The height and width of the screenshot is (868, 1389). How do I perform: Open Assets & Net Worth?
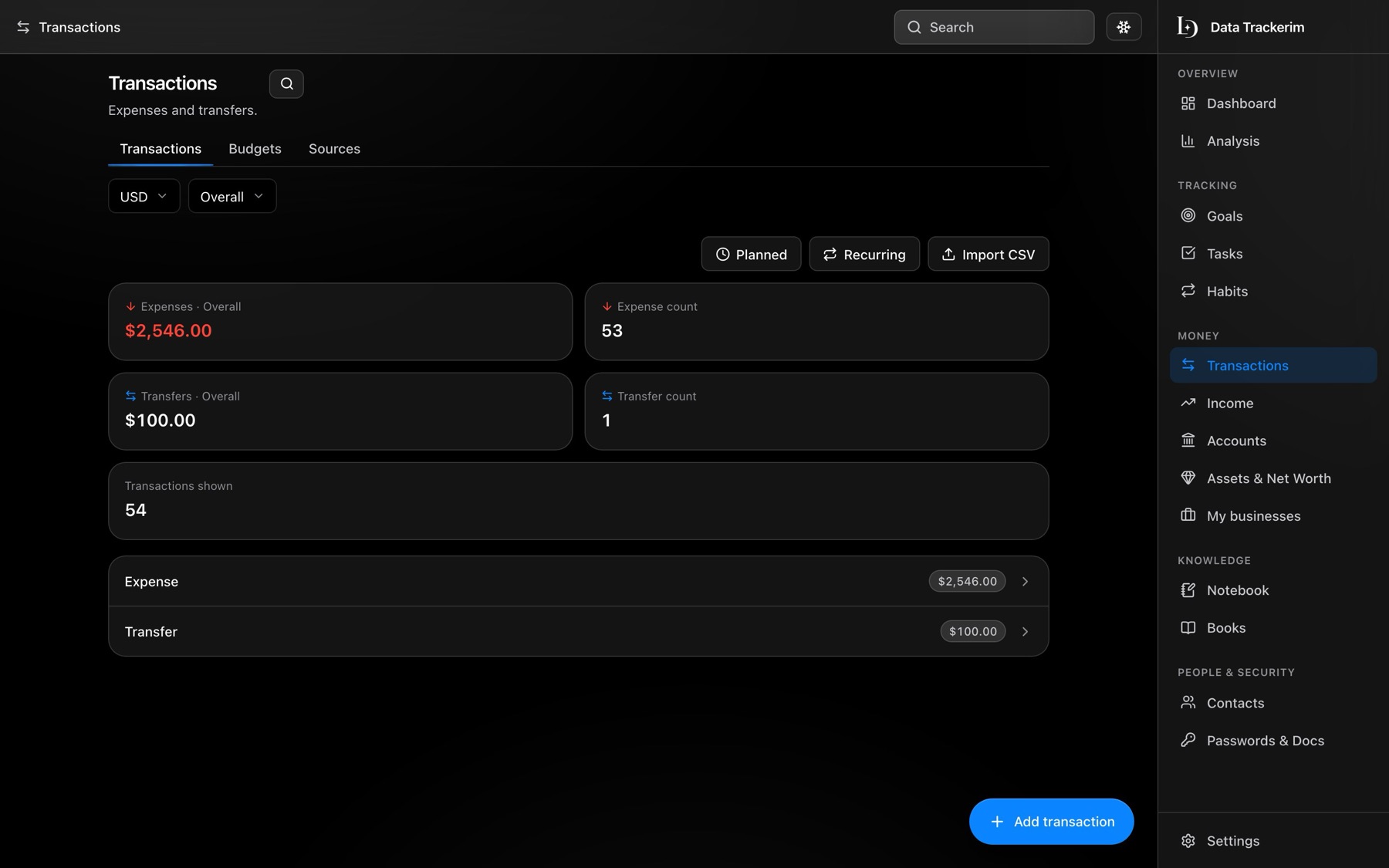tap(1273, 478)
